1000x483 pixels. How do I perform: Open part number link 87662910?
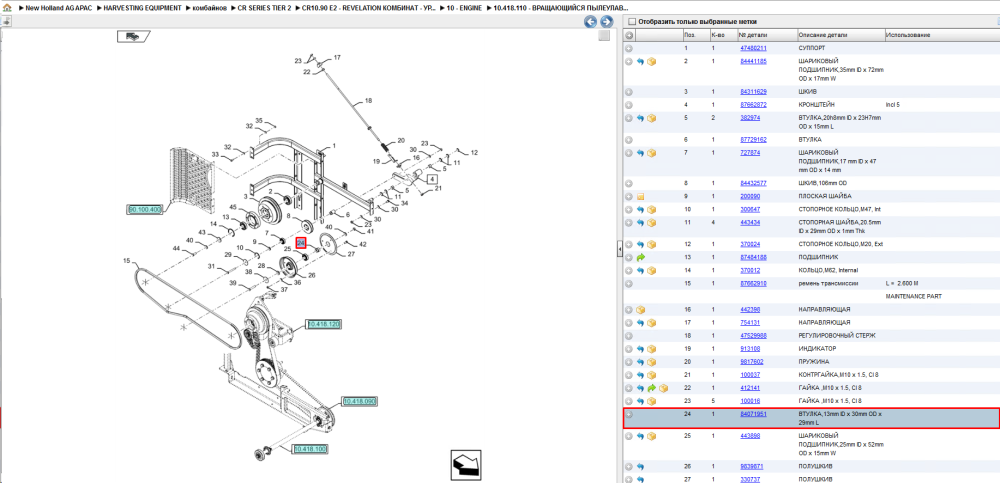click(x=753, y=283)
